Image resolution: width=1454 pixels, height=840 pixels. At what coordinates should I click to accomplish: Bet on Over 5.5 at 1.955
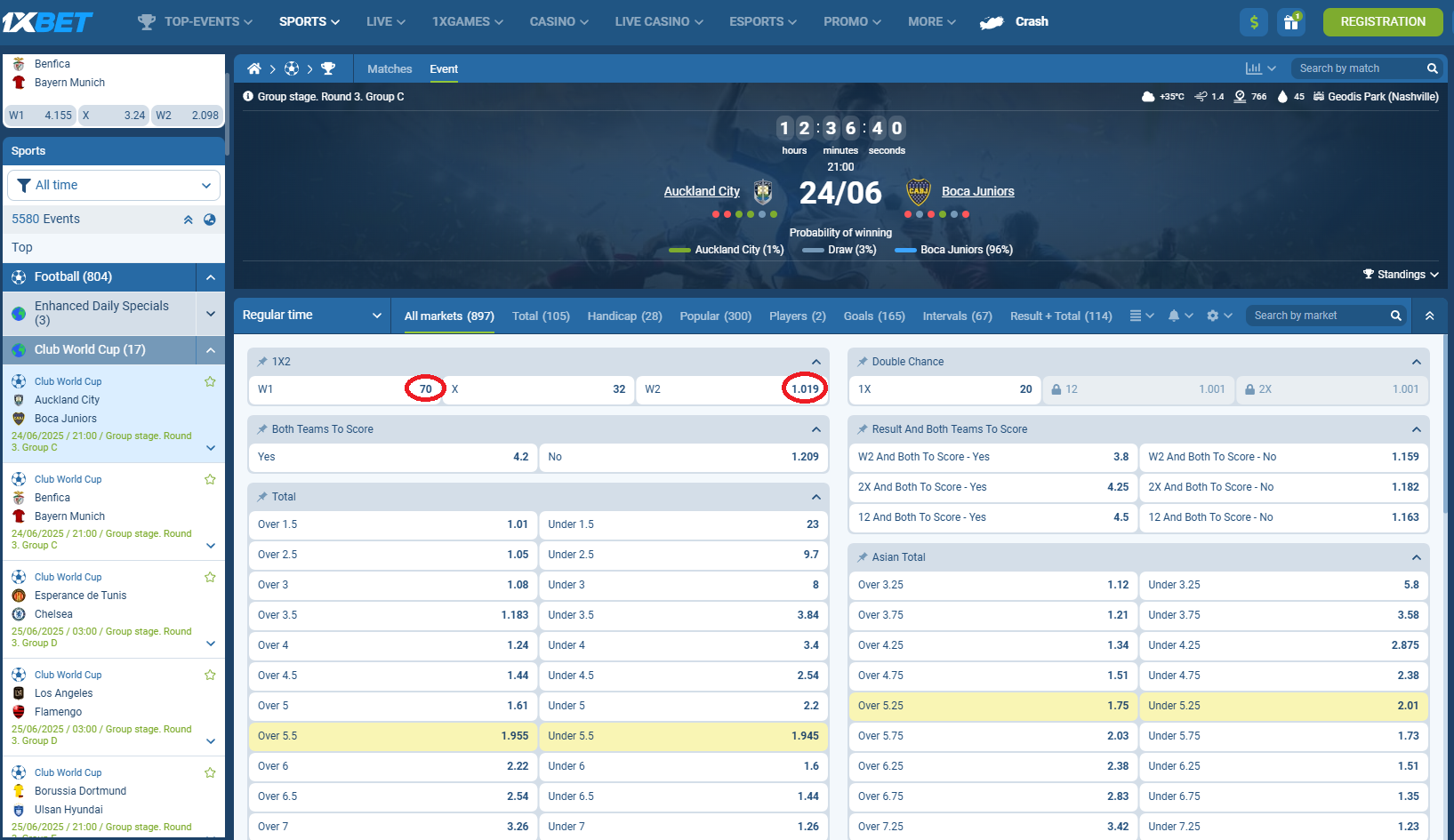pyautogui.click(x=392, y=736)
